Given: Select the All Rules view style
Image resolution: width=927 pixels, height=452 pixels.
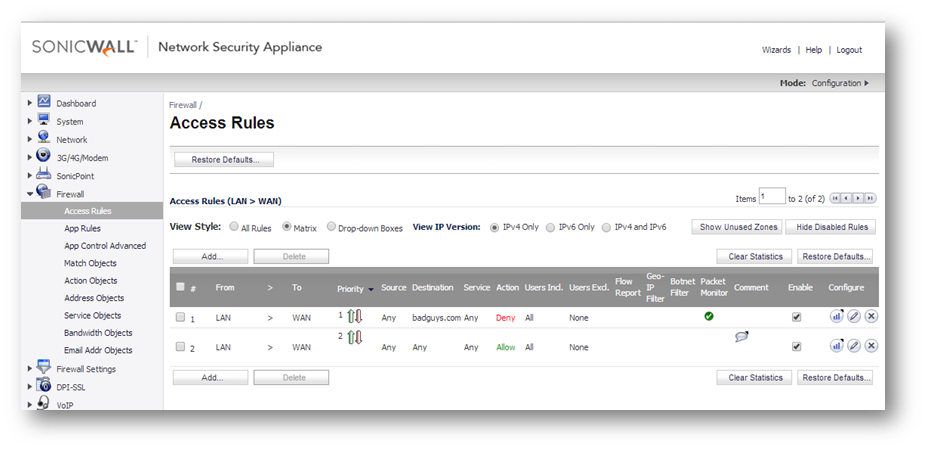Looking at the screenshot, I should (234, 227).
